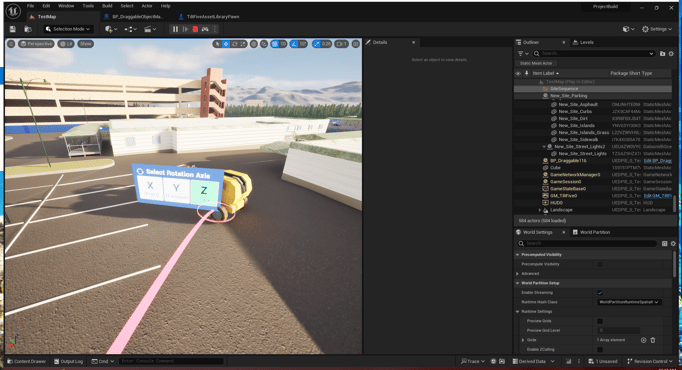682x370 pixels.
Task: Collapse the World Partition Setup section
Action: click(x=518, y=283)
